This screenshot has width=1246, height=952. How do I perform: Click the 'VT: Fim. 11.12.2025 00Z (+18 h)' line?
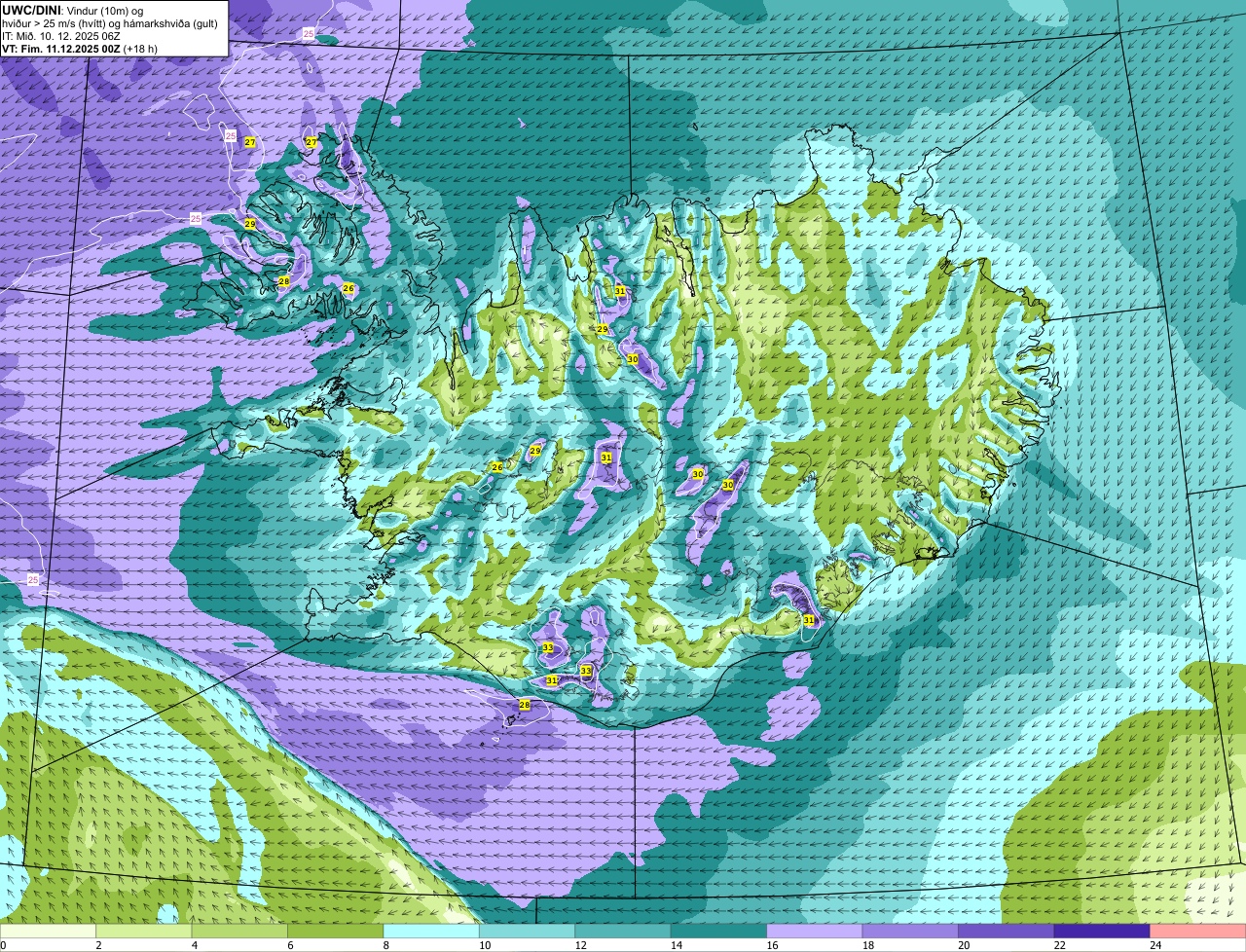click(80, 48)
